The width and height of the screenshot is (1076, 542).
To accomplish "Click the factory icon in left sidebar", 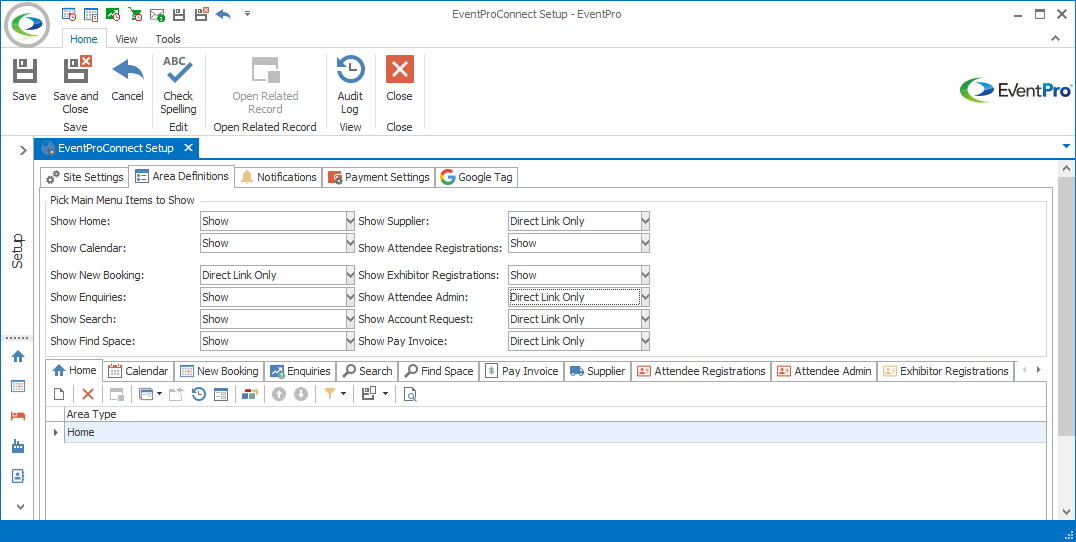I will (18, 446).
